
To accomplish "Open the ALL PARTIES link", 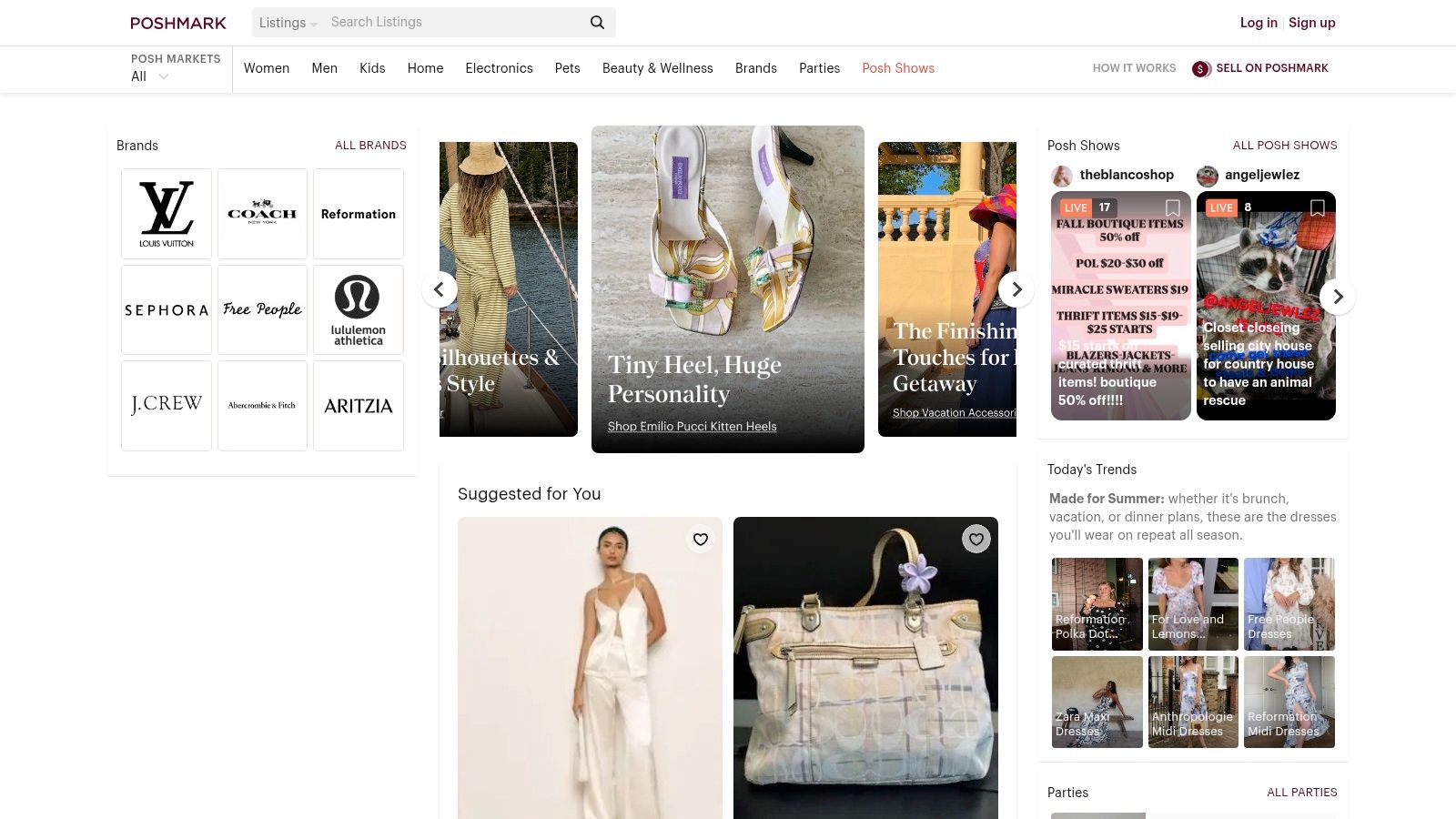I will click(1302, 793).
